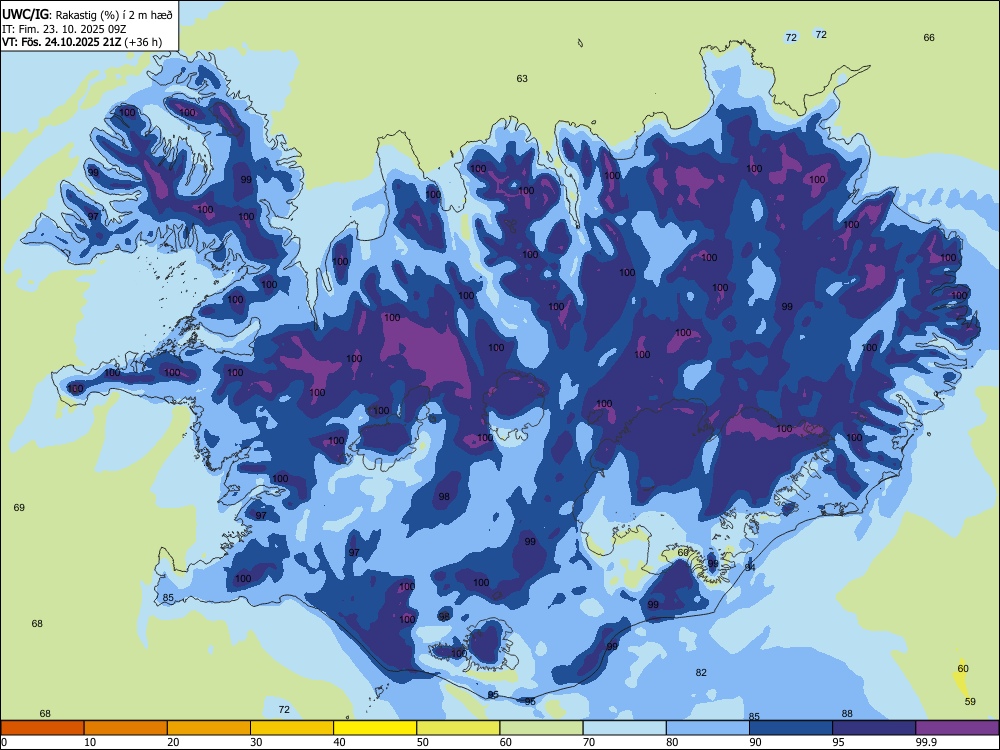Click the purple above-99.9 legend swatch
The height and width of the screenshot is (750, 1000).
click(957, 728)
